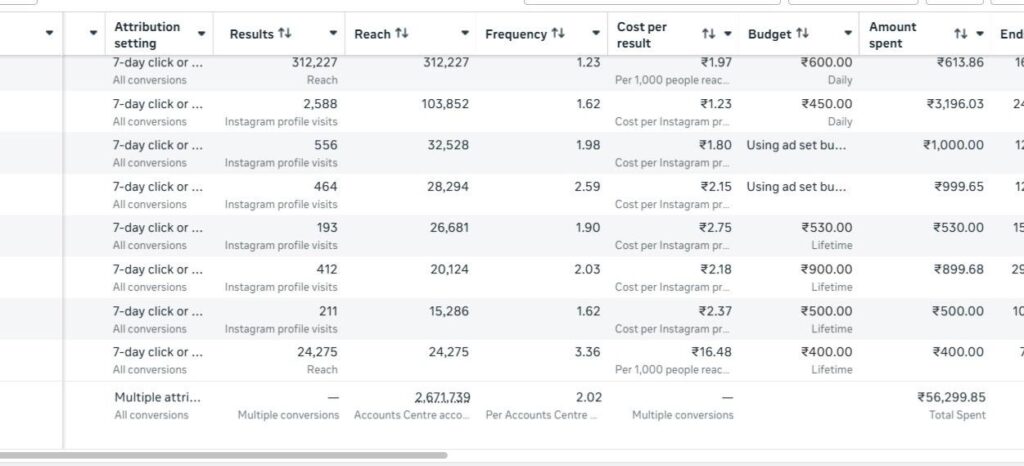
Task: Sort by Cost per result arrows
Action: 709,33
